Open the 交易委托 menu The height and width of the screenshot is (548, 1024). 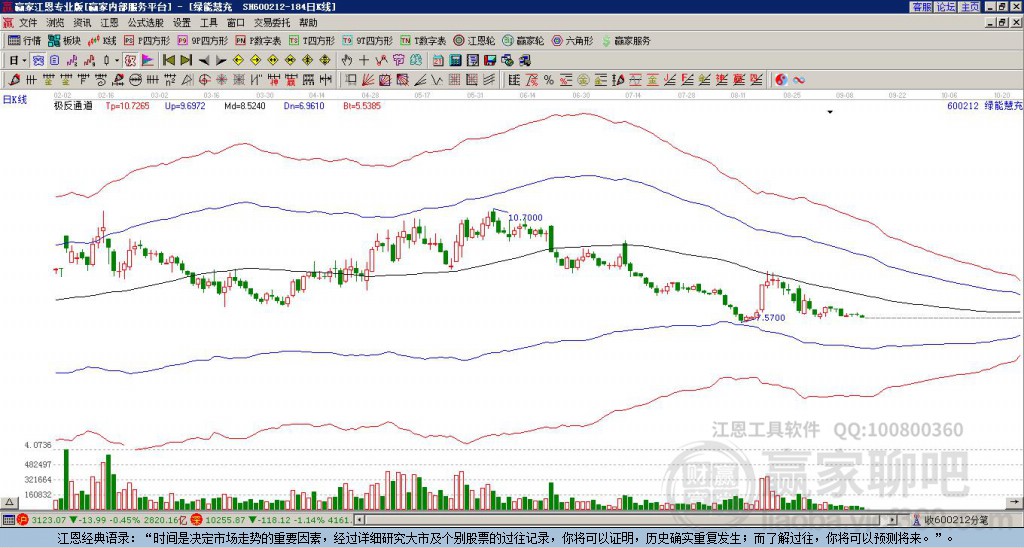pyautogui.click(x=272, y=23)
